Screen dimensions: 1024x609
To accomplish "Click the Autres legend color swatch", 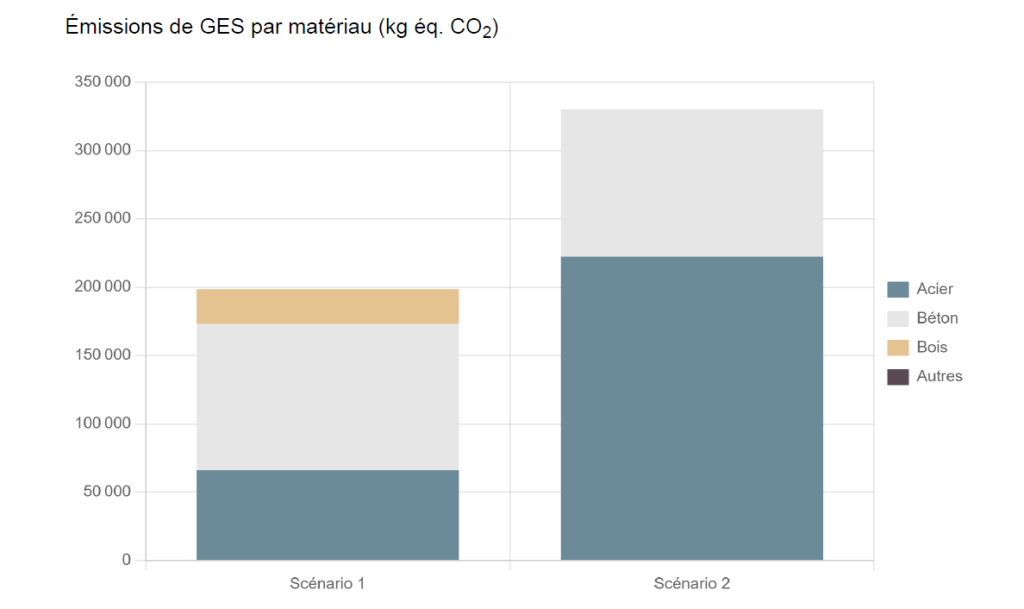I will coord(897,377).
